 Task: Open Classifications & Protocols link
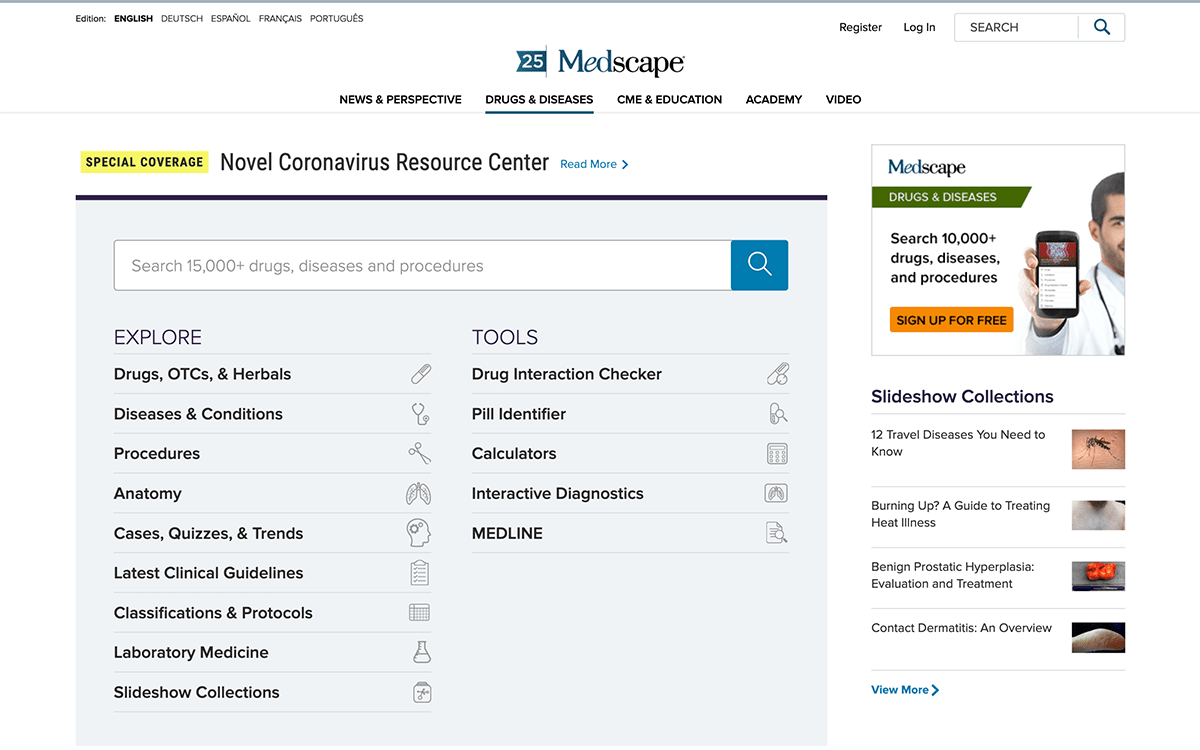point(213,613)
